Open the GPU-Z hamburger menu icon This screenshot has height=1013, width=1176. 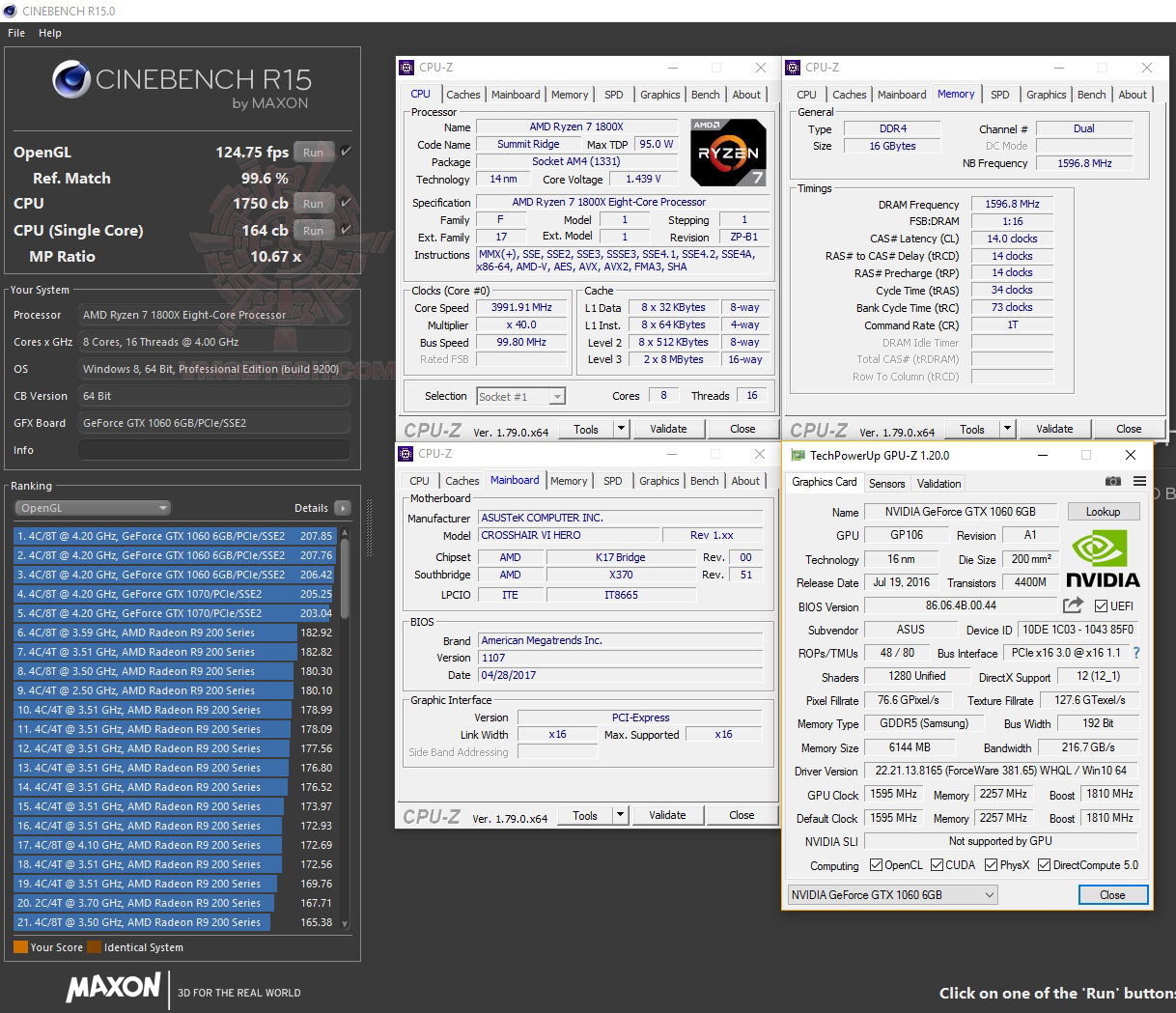[1140, 481]
